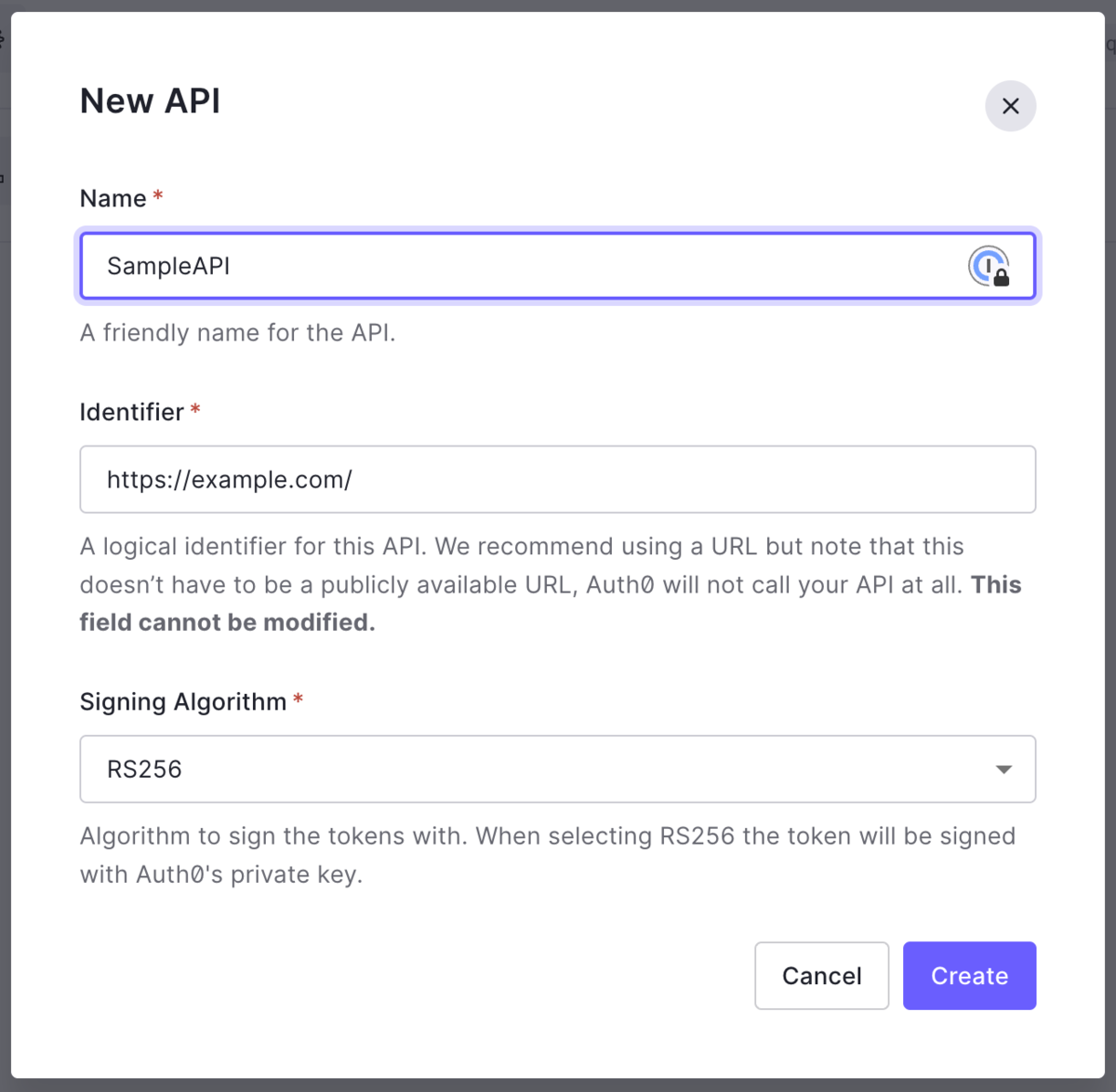Click the close icon at top right corner

[1011, 106]
